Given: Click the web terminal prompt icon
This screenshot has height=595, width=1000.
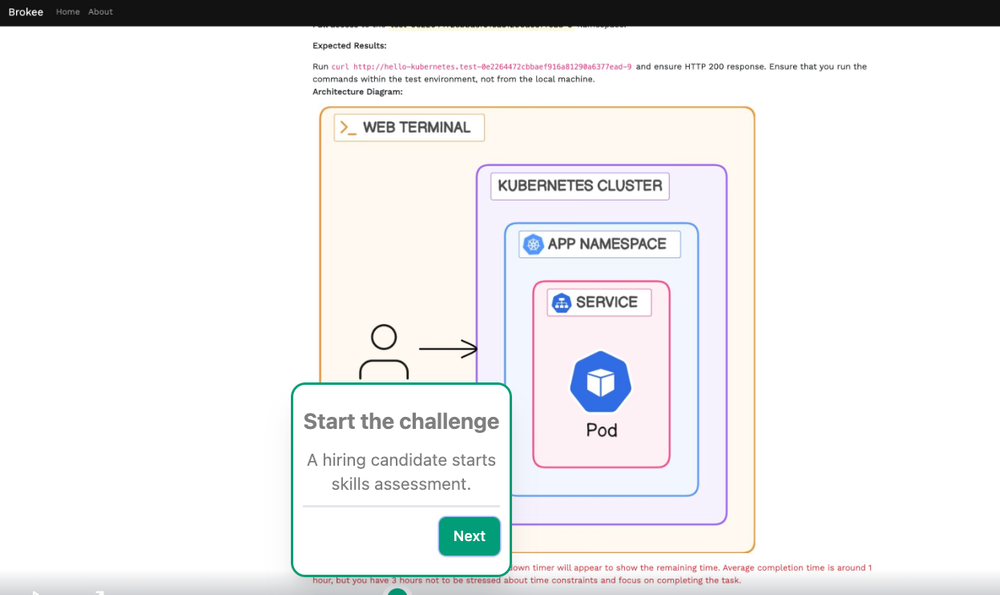Looking at the screenshot, I should [348, 128].
